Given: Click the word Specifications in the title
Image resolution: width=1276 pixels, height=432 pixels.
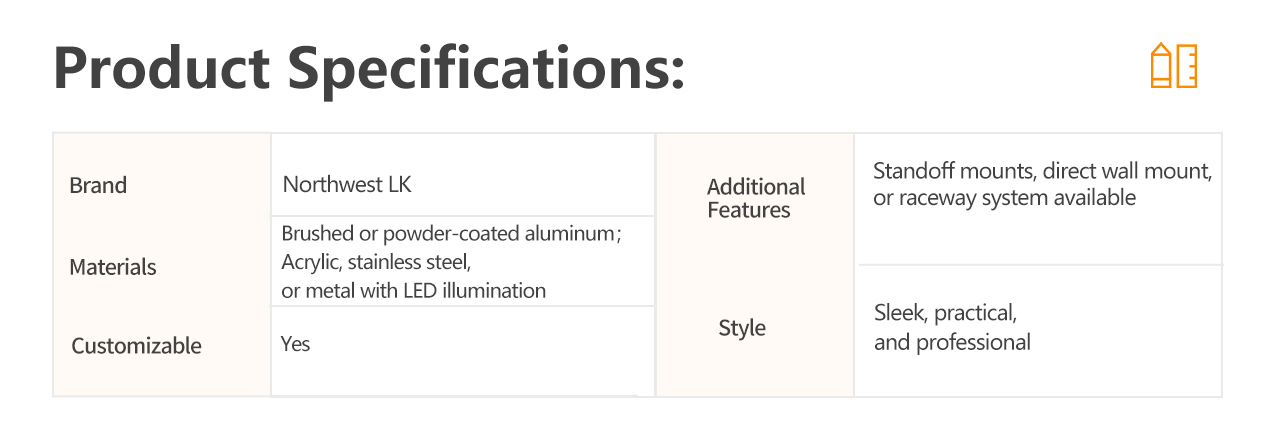Looking at the screenshot, I should pyautogui.click(x=488, y=69).
